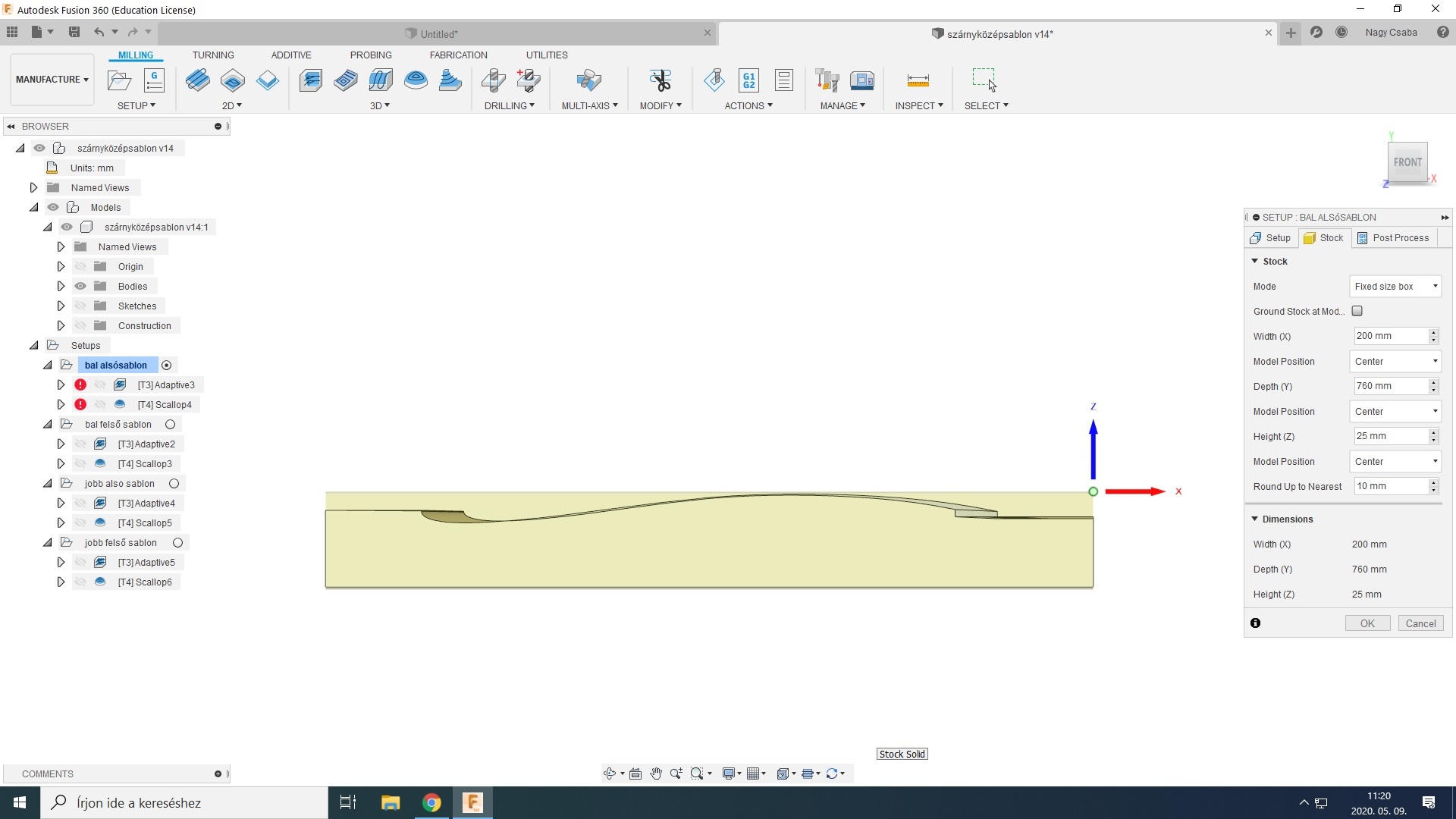This screenshot has width=1456, height=819.
Task: Open the PROBING ribbon tab
Action: 371,55
